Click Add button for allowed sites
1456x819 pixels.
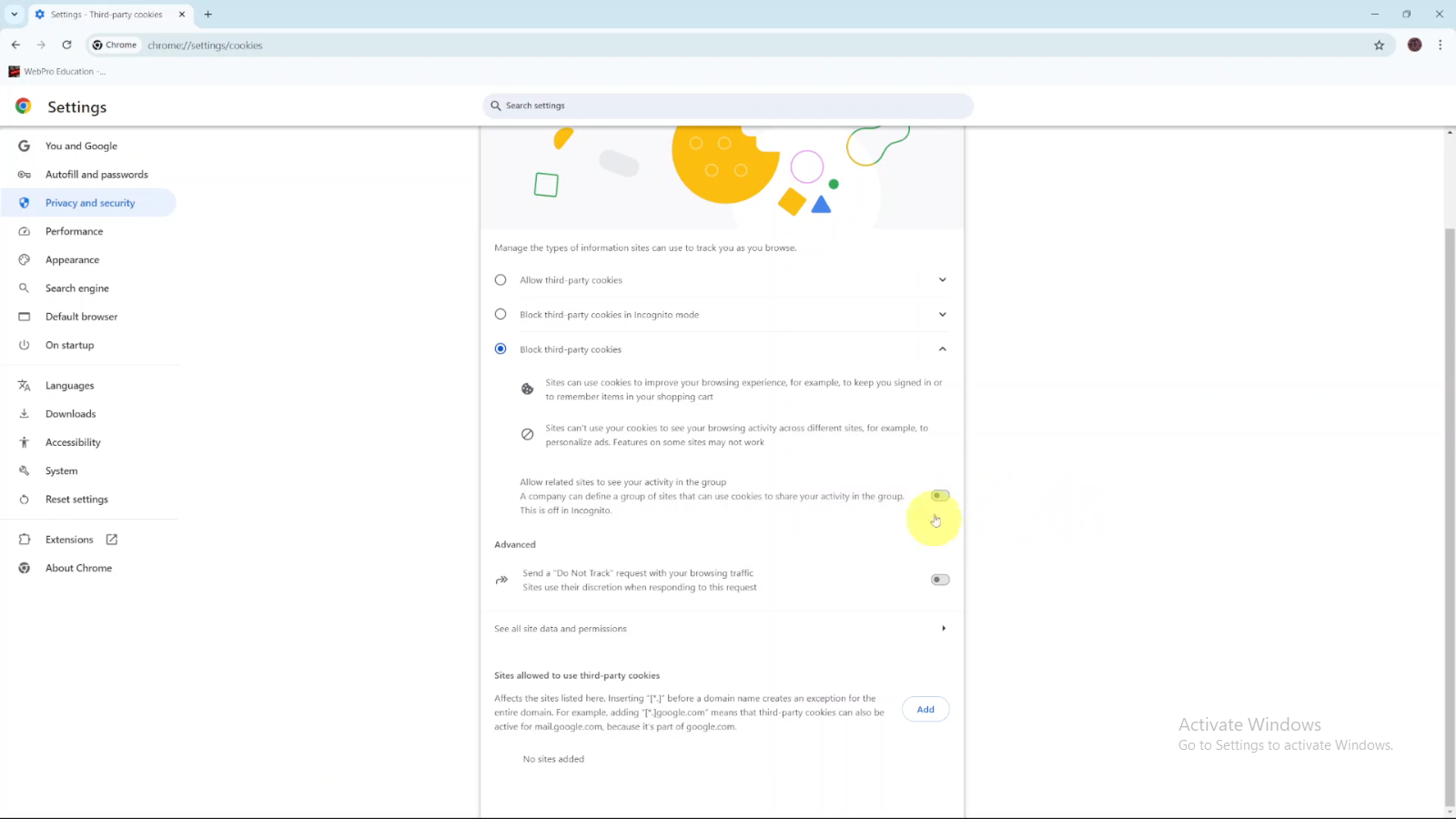click(925, 710)
